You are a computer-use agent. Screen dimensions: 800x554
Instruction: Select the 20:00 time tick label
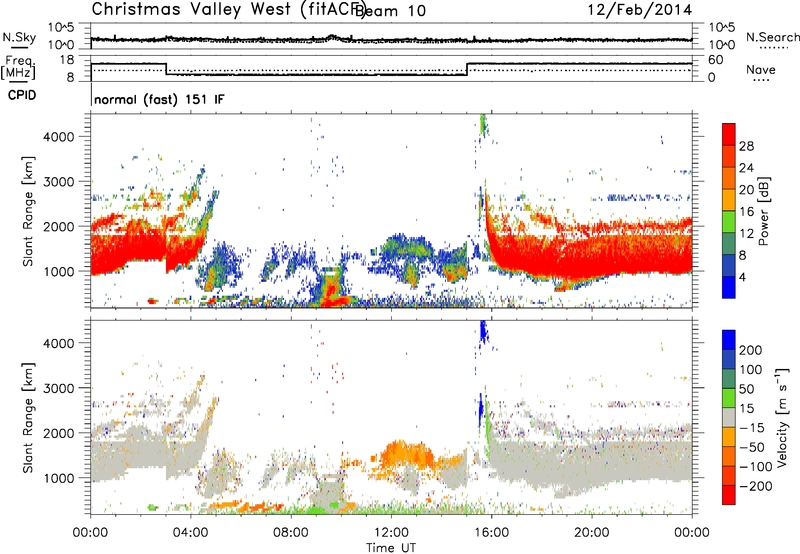592,533
